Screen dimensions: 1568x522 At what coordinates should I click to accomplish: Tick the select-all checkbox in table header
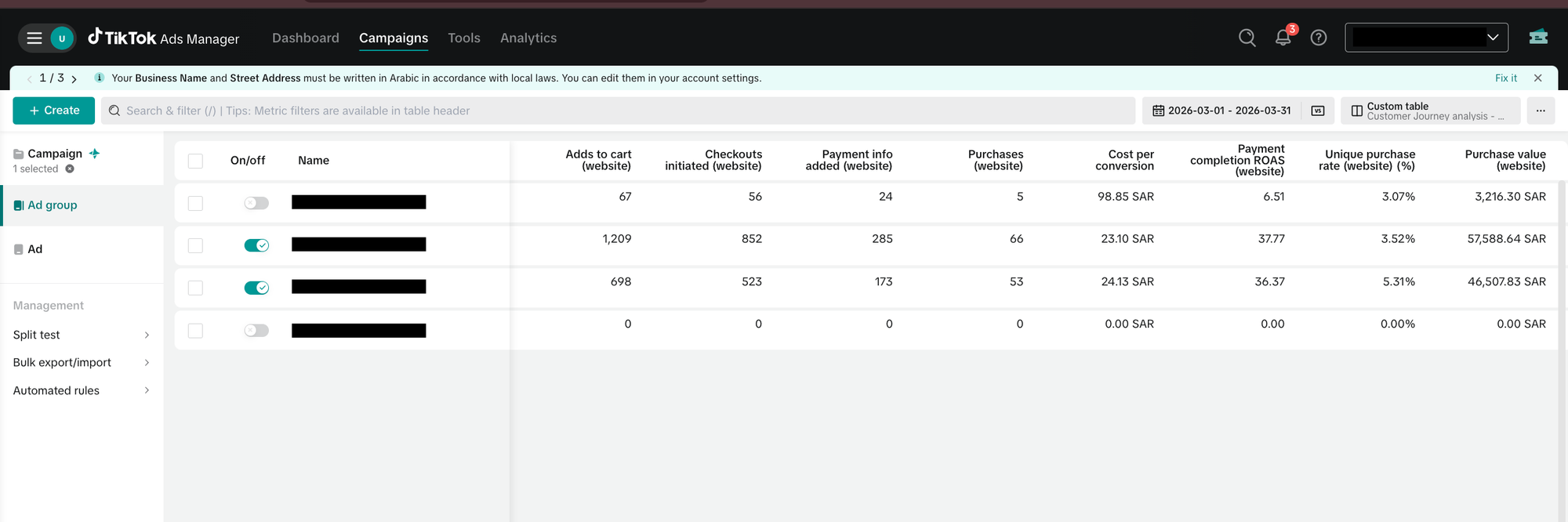(x=196, y=161)
